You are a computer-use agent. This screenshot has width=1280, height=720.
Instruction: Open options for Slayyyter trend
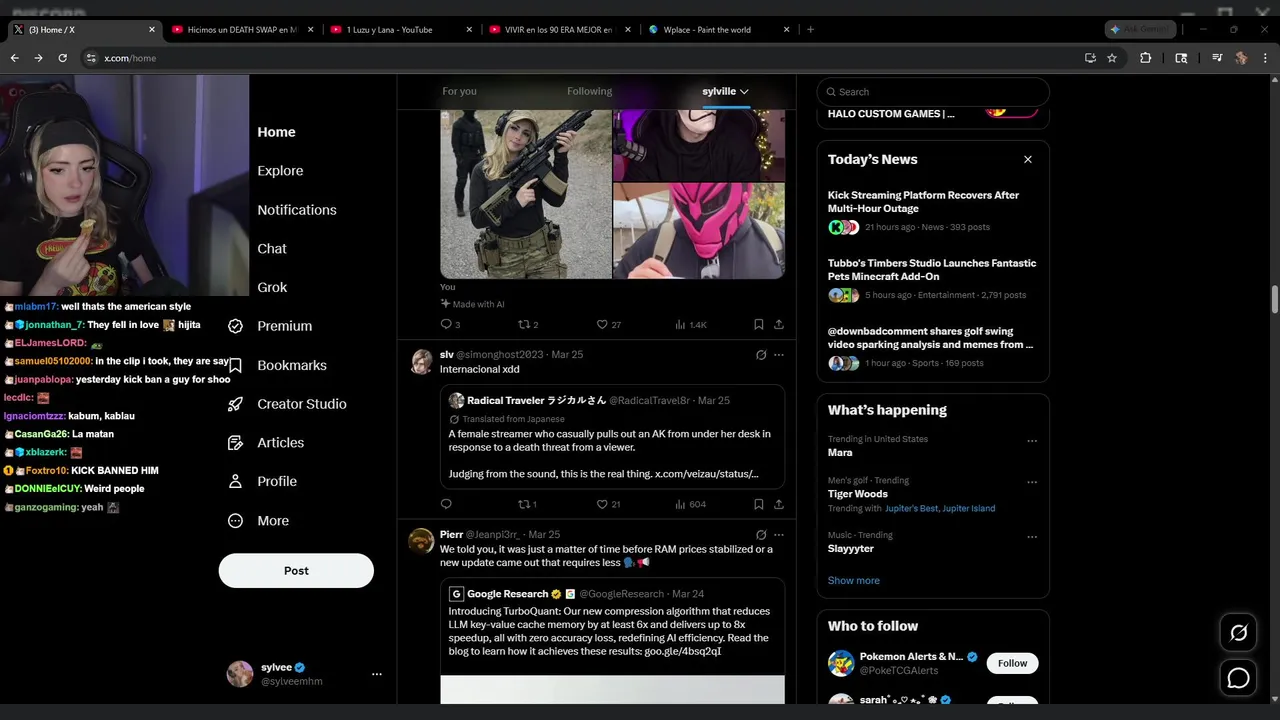(x=1032, y=537)
